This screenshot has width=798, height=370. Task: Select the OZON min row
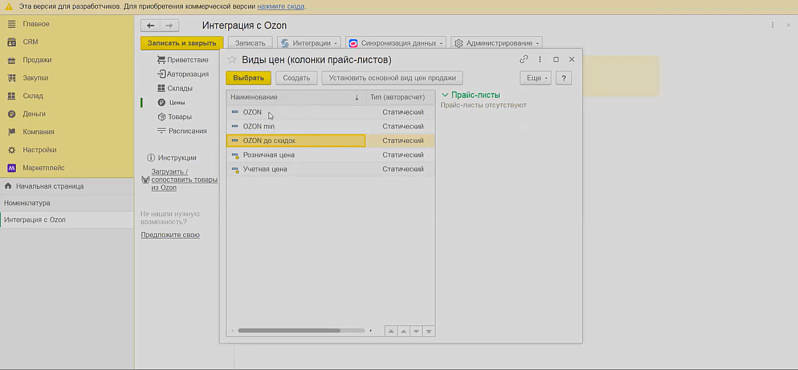330,126
